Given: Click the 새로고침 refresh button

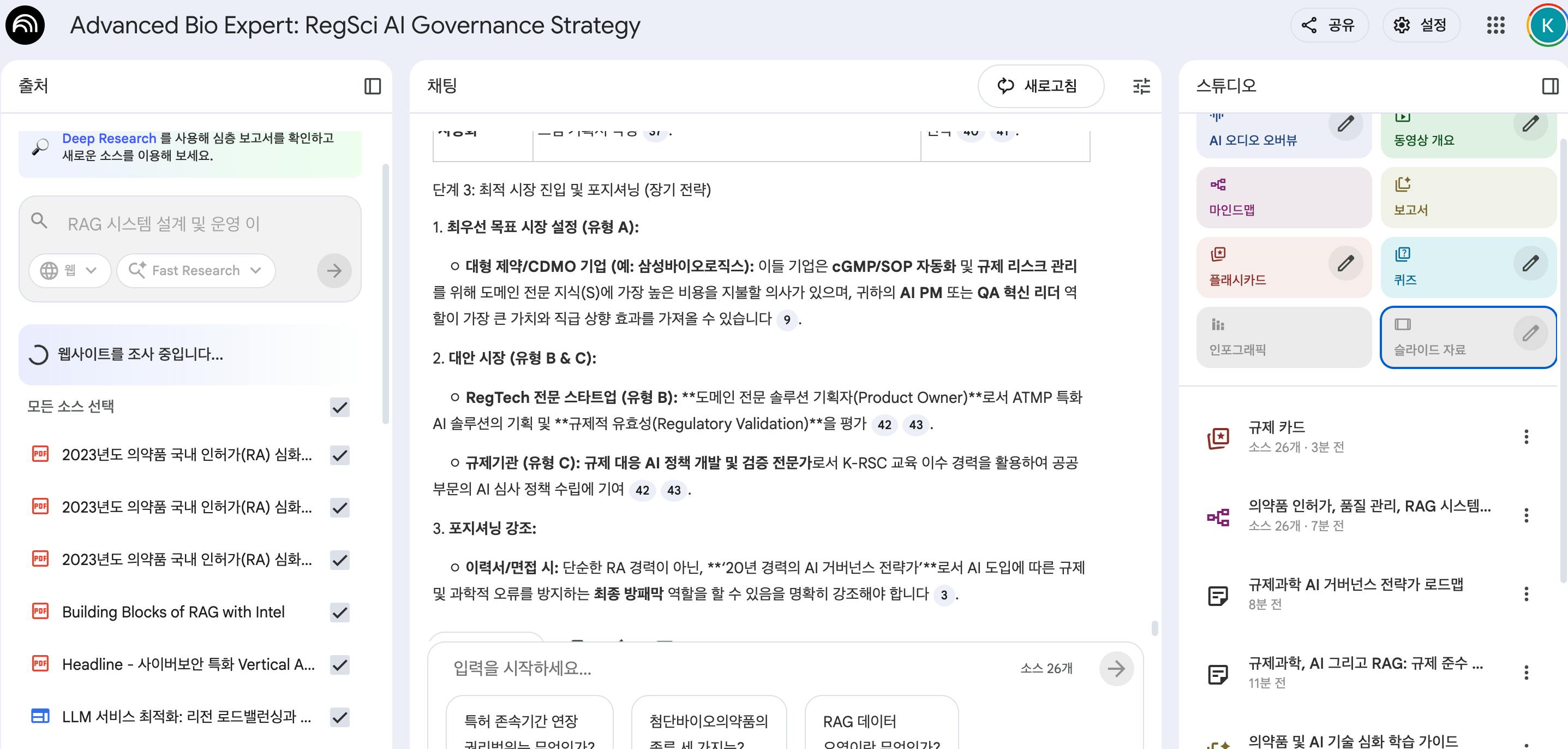Looking at the screenshot, I should click(1040, 86).
